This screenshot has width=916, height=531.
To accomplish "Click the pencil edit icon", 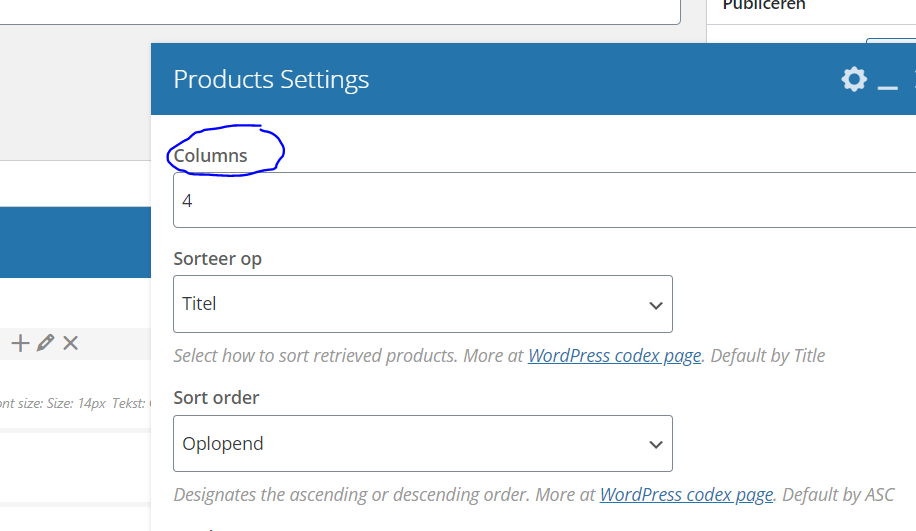I will [46, 343].
